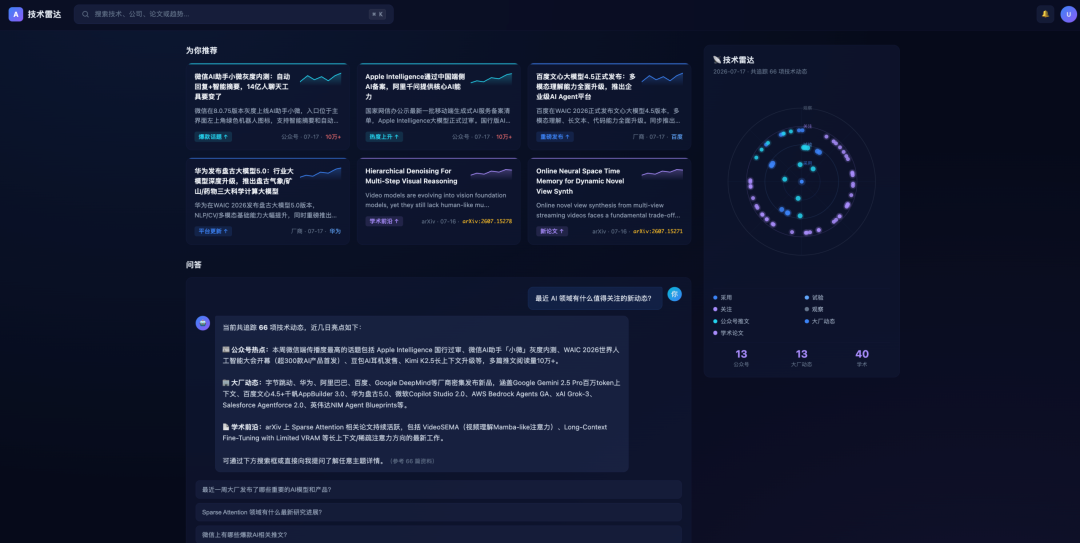Open the 微信AI助手小微灰度内测 card title
1080x543 pixels.
[242, 87]
